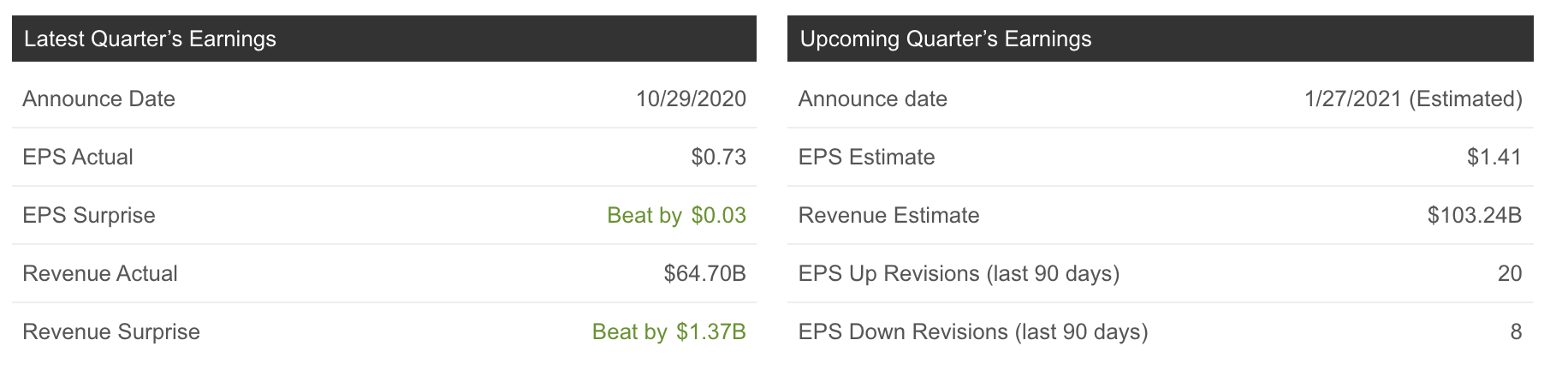Click the Revenue Estimate label
1568x370 pixels.
[x=888, y=216]
